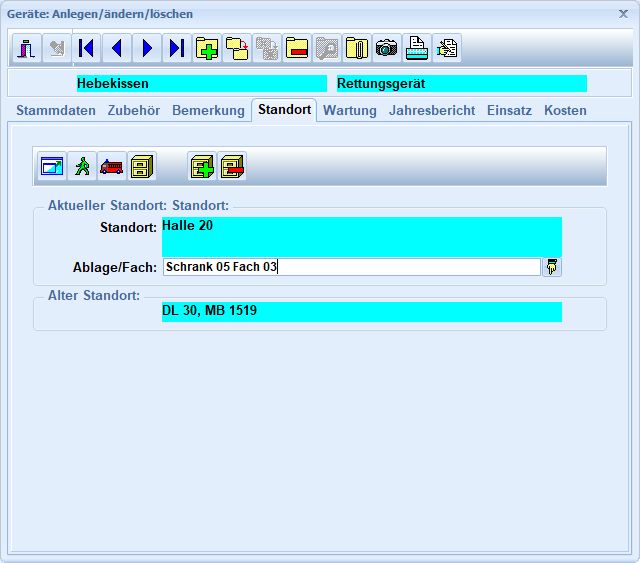The height and width of the screenshot is (563, 640).
Task: Open the Stammdaten tab
Action: click(56, 110)
